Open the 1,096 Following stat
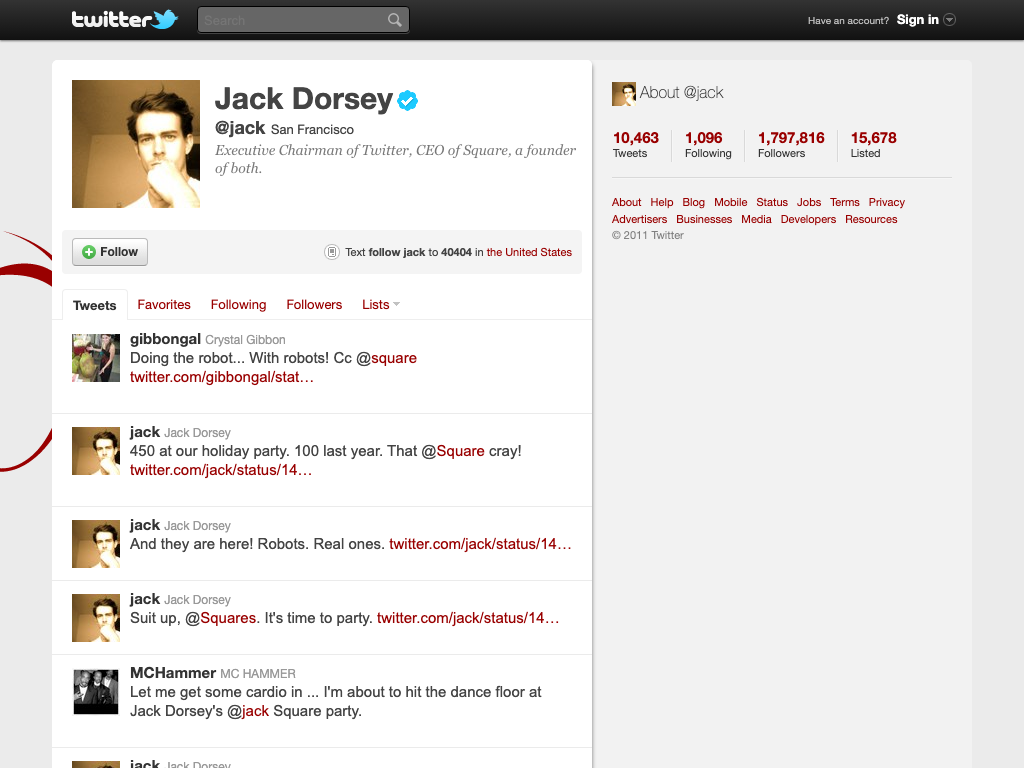This screenshot has width=1024, height=768. 708,144
